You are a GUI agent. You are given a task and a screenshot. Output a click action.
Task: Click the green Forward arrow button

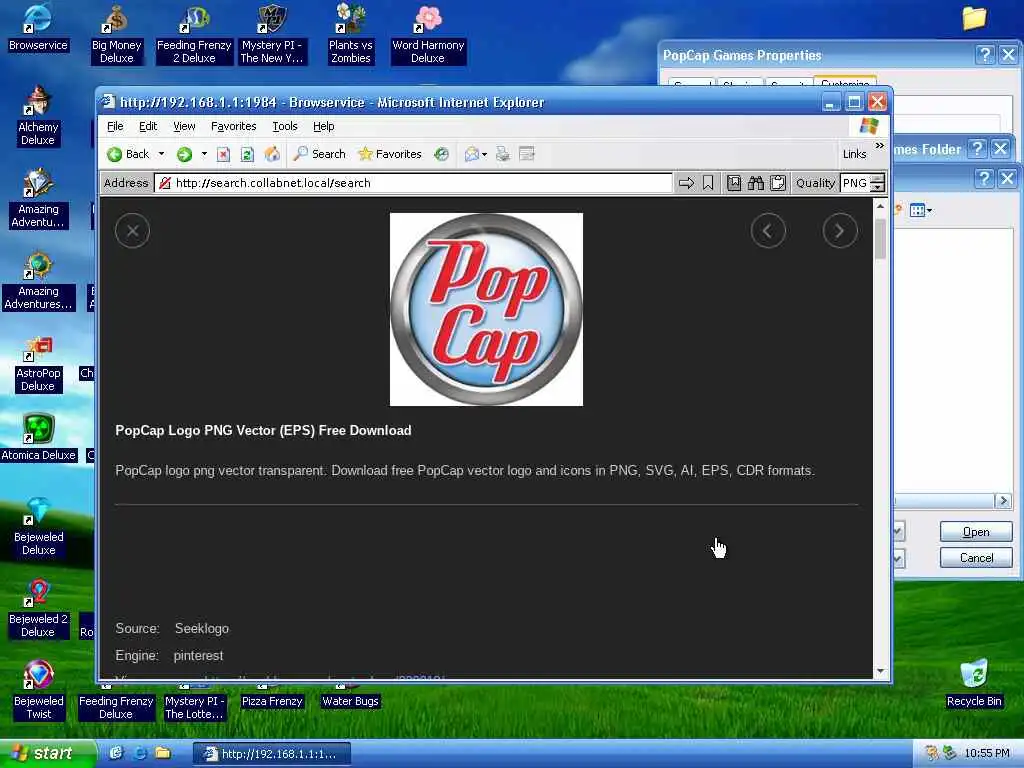pos(184,154)
